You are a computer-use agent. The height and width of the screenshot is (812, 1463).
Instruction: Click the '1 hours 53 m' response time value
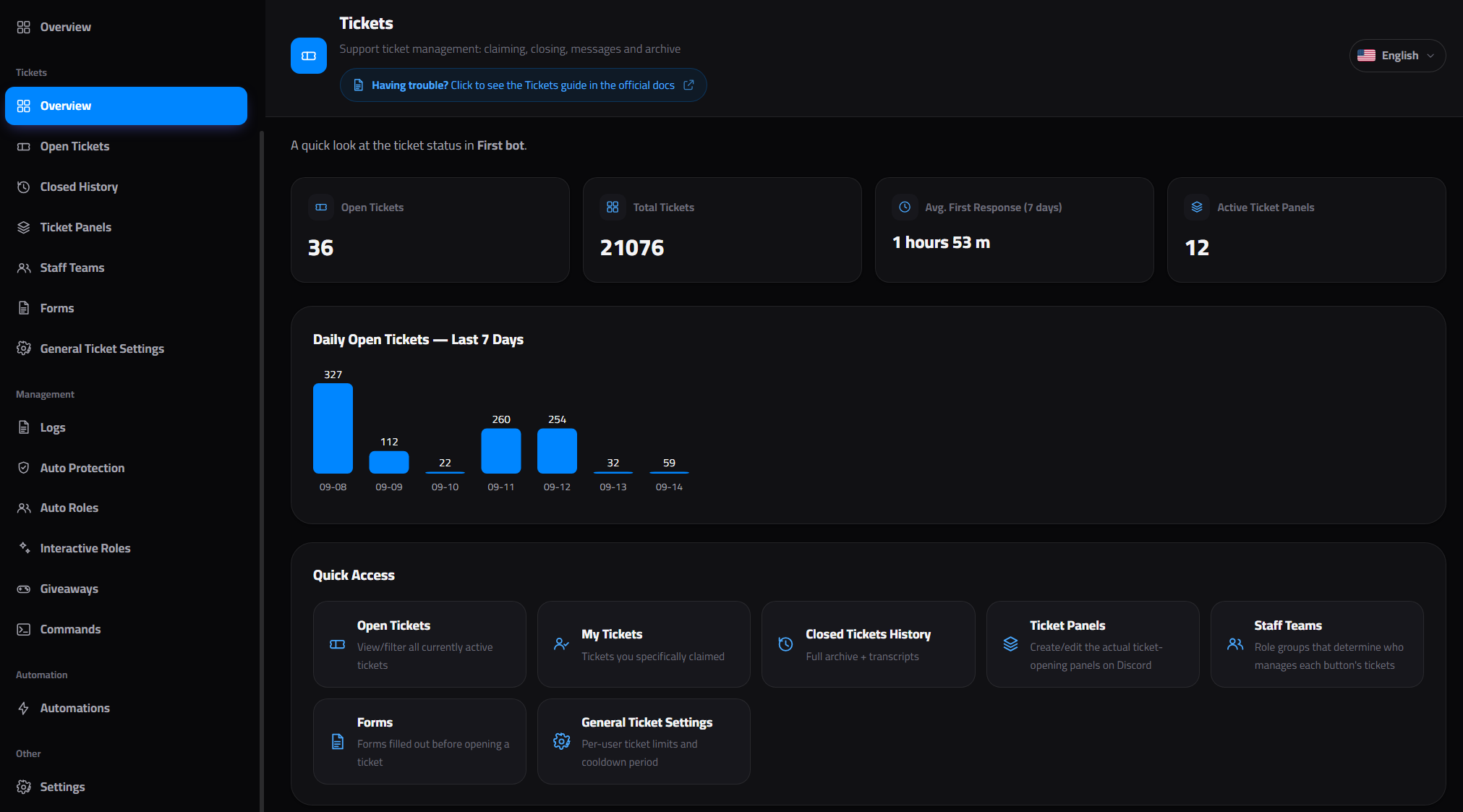941,243
